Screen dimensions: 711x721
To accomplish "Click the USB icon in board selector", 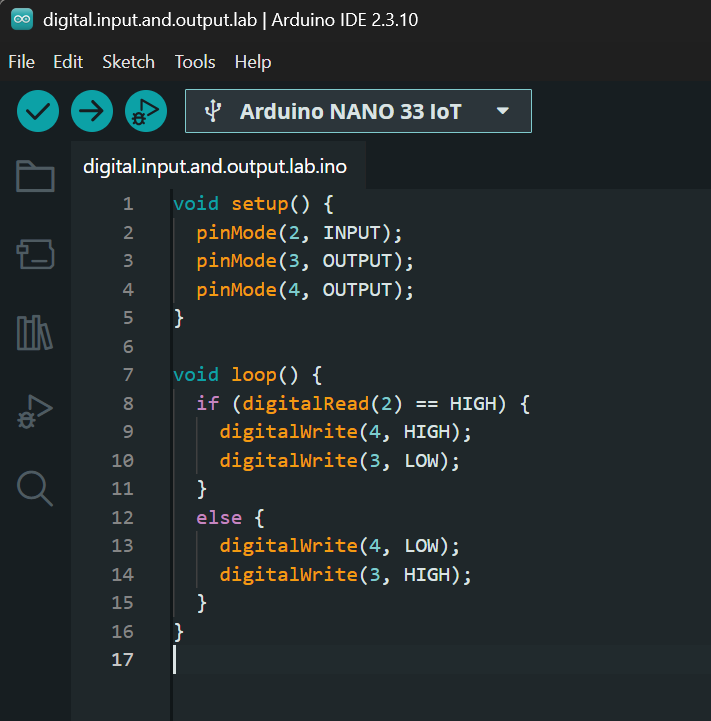I will point(212,111).
